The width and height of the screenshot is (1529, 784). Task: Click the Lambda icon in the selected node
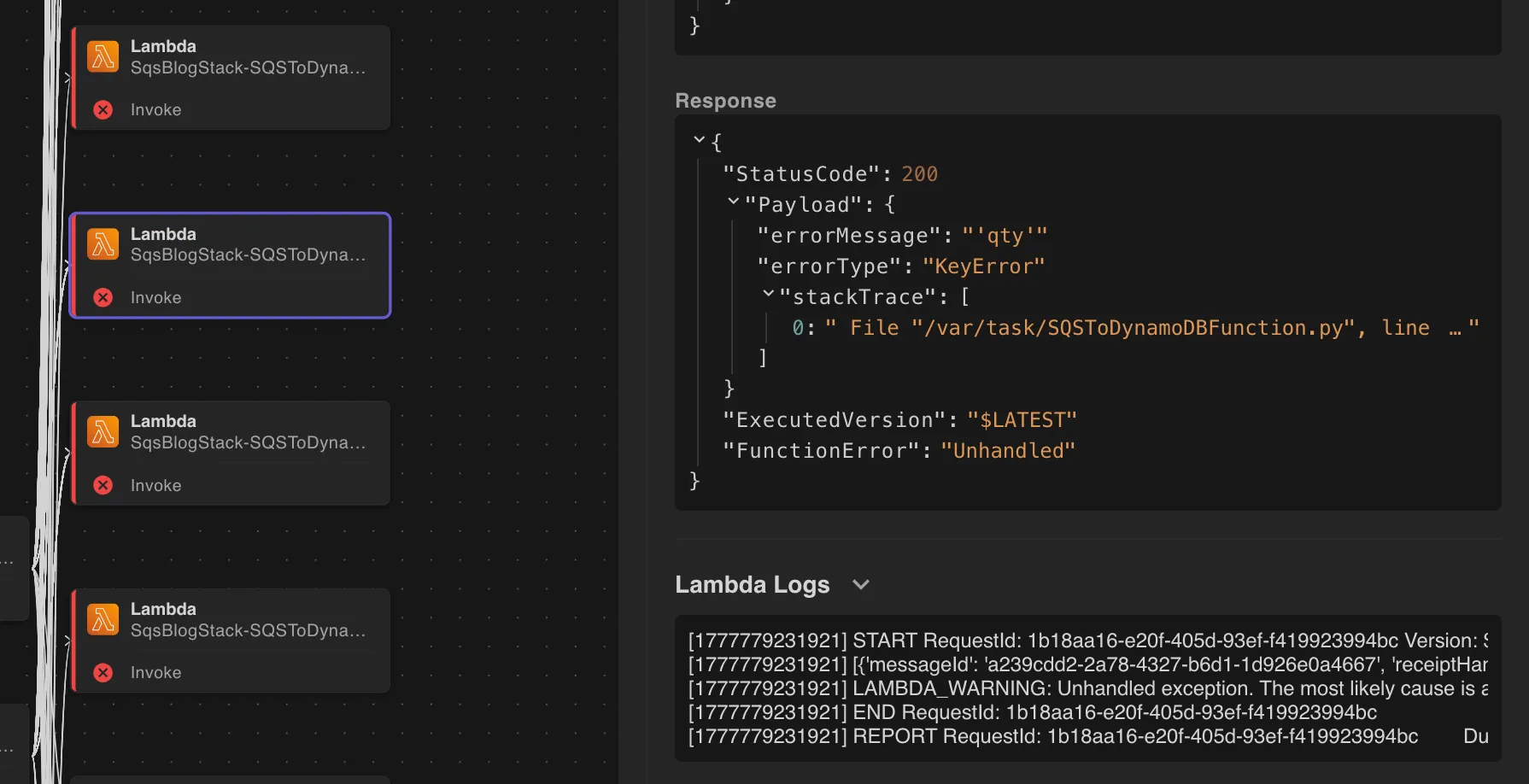point(103,244)
